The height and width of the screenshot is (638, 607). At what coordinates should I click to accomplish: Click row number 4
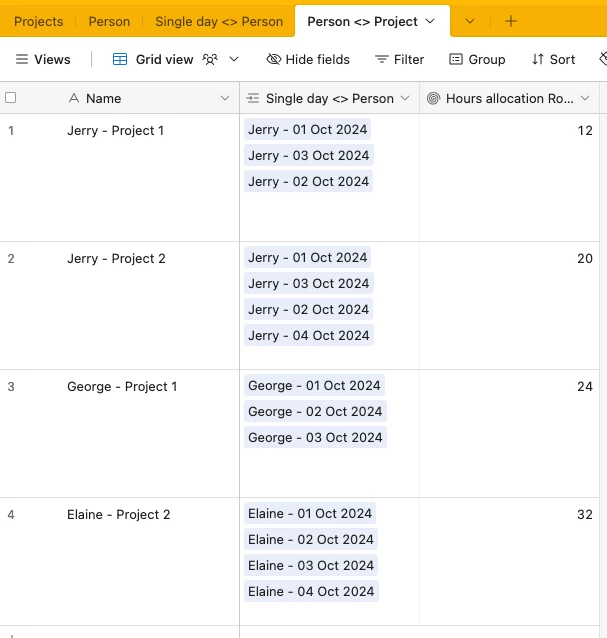pyautogui.click(x=11, y=514)
